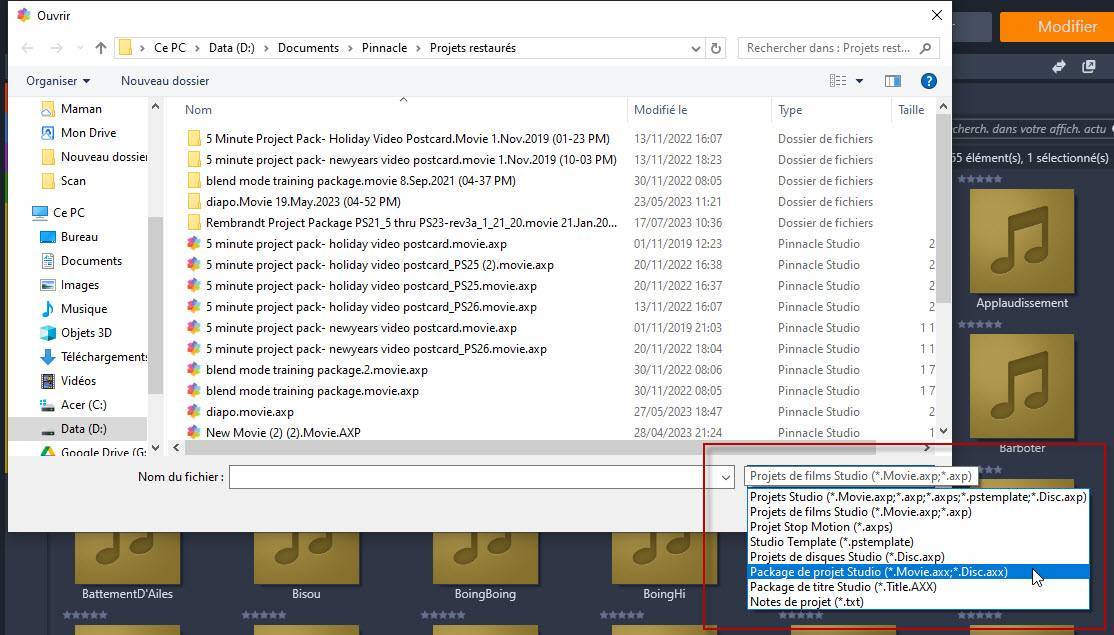This screenshot has height=635, width=1114.
Task: Click the export window icon in Pinnacle
Action: 1088,66
